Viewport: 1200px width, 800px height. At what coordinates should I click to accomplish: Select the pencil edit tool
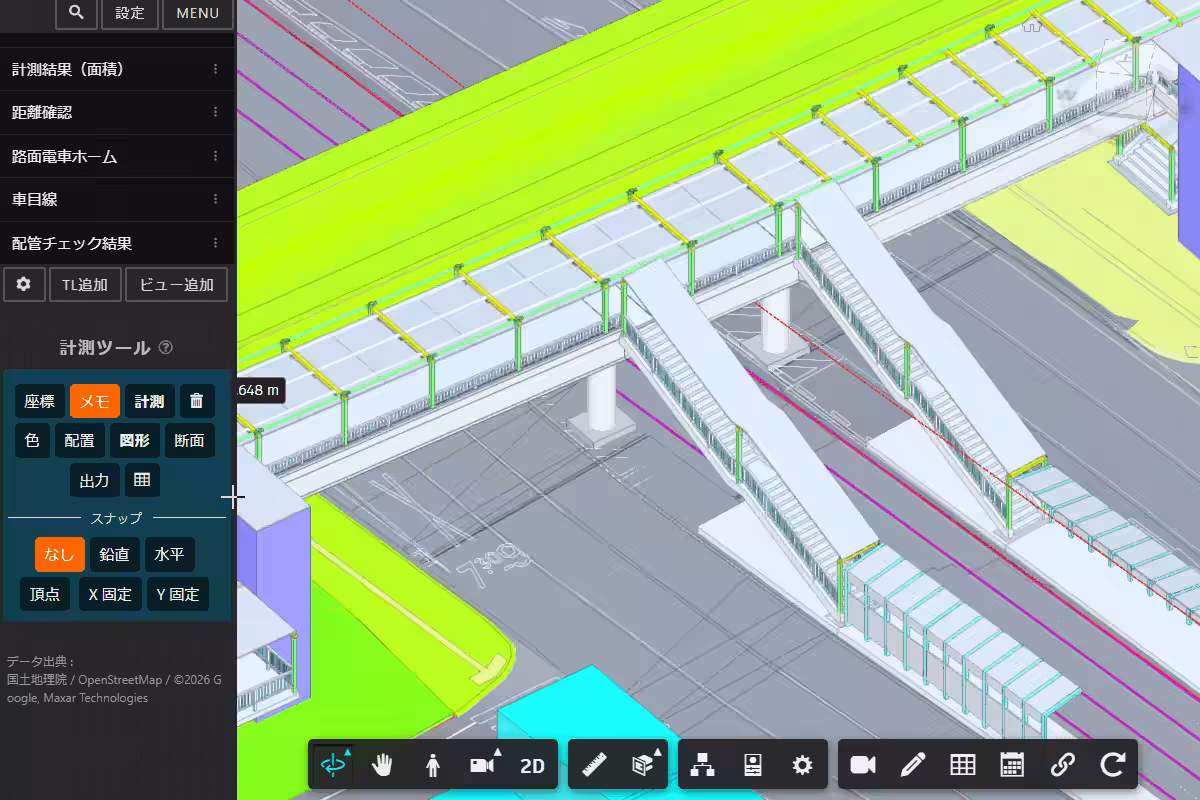pyautogui.click(x=913, y=765)
